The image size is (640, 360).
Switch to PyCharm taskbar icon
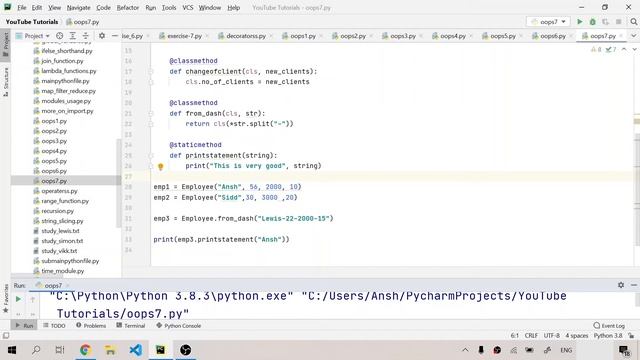(160, 350)
